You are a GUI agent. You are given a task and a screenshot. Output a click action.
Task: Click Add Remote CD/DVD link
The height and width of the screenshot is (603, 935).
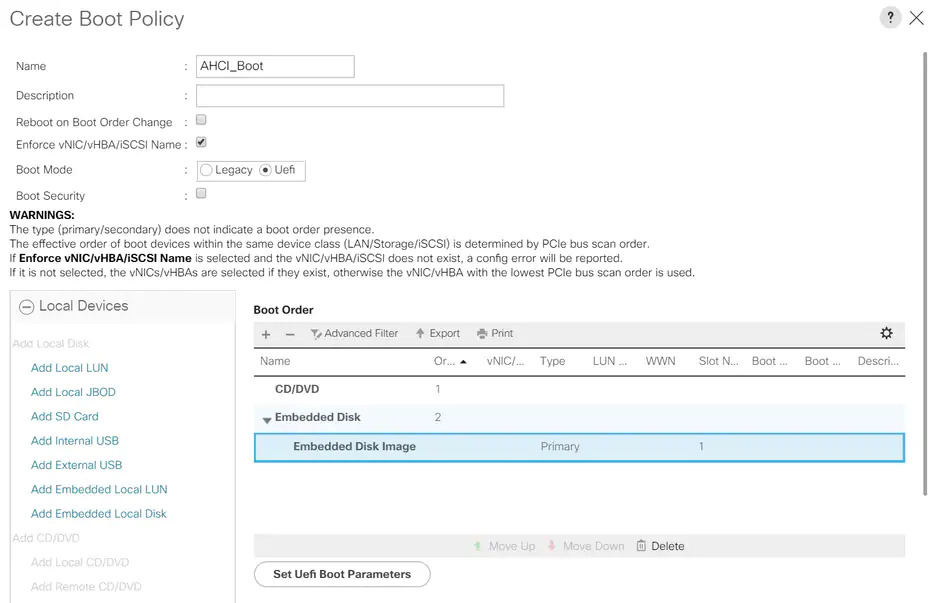(x=86, y=587)
